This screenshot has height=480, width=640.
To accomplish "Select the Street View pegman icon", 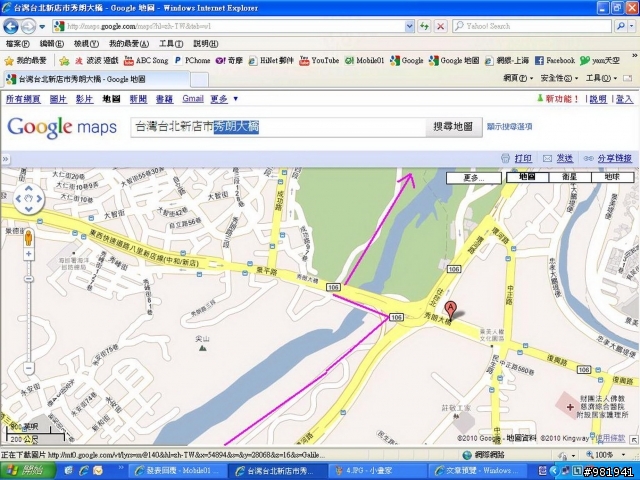I will pyautogui.click(x=28, y=238).
